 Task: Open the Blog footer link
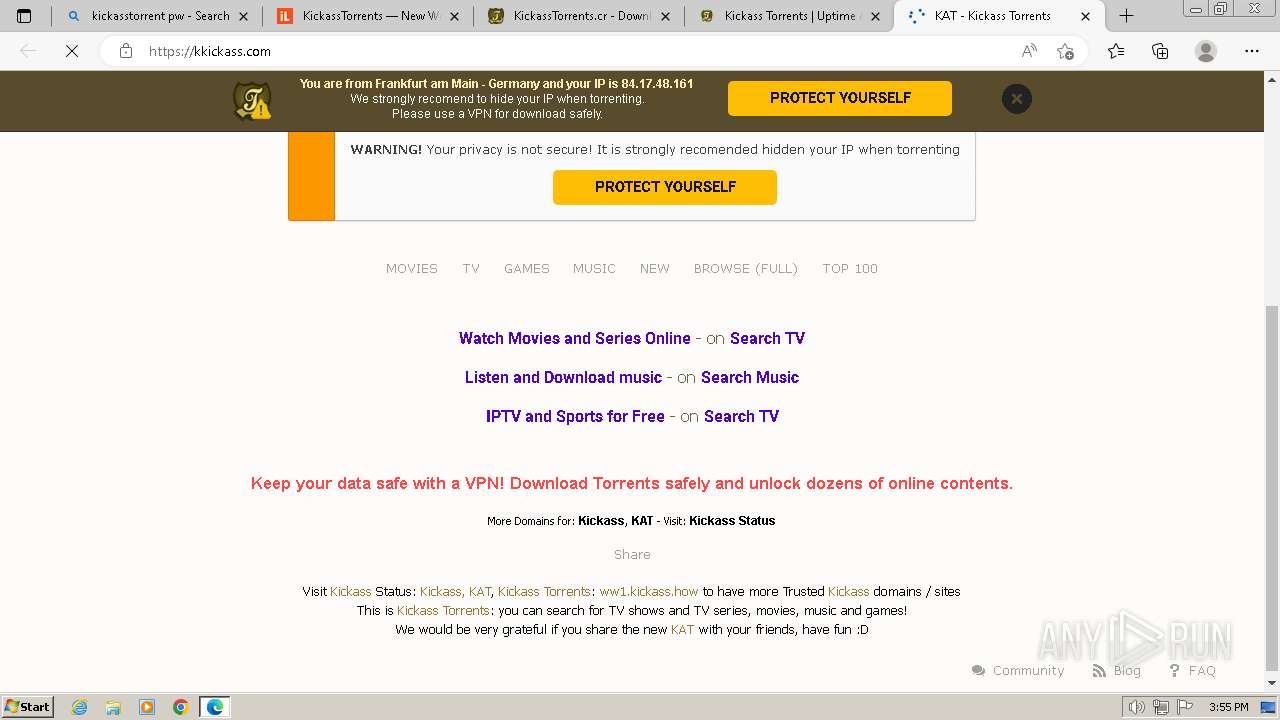pyautogui.click(x=1117, y=670)
